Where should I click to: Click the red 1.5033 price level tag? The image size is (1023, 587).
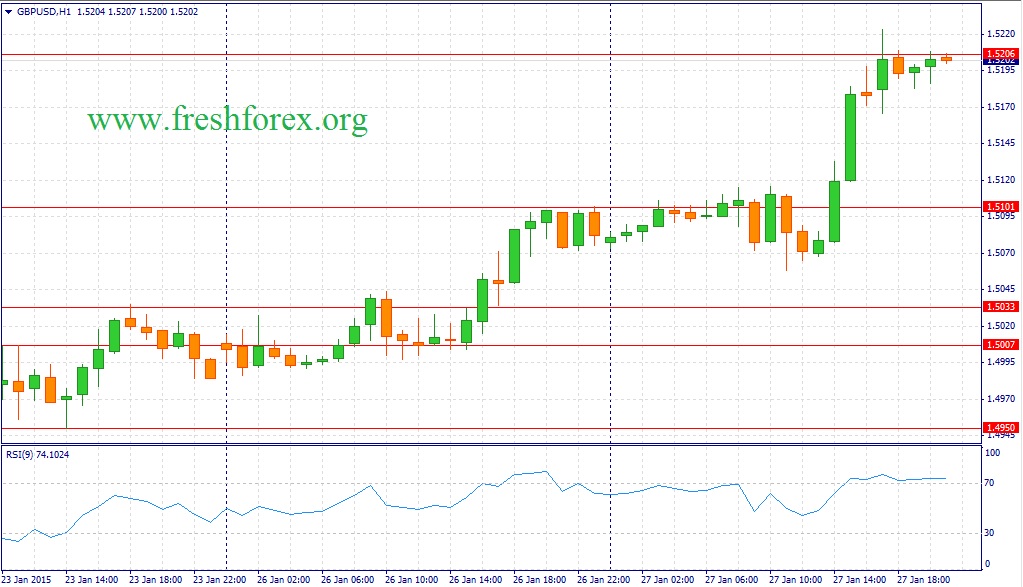pos(1000,307)
